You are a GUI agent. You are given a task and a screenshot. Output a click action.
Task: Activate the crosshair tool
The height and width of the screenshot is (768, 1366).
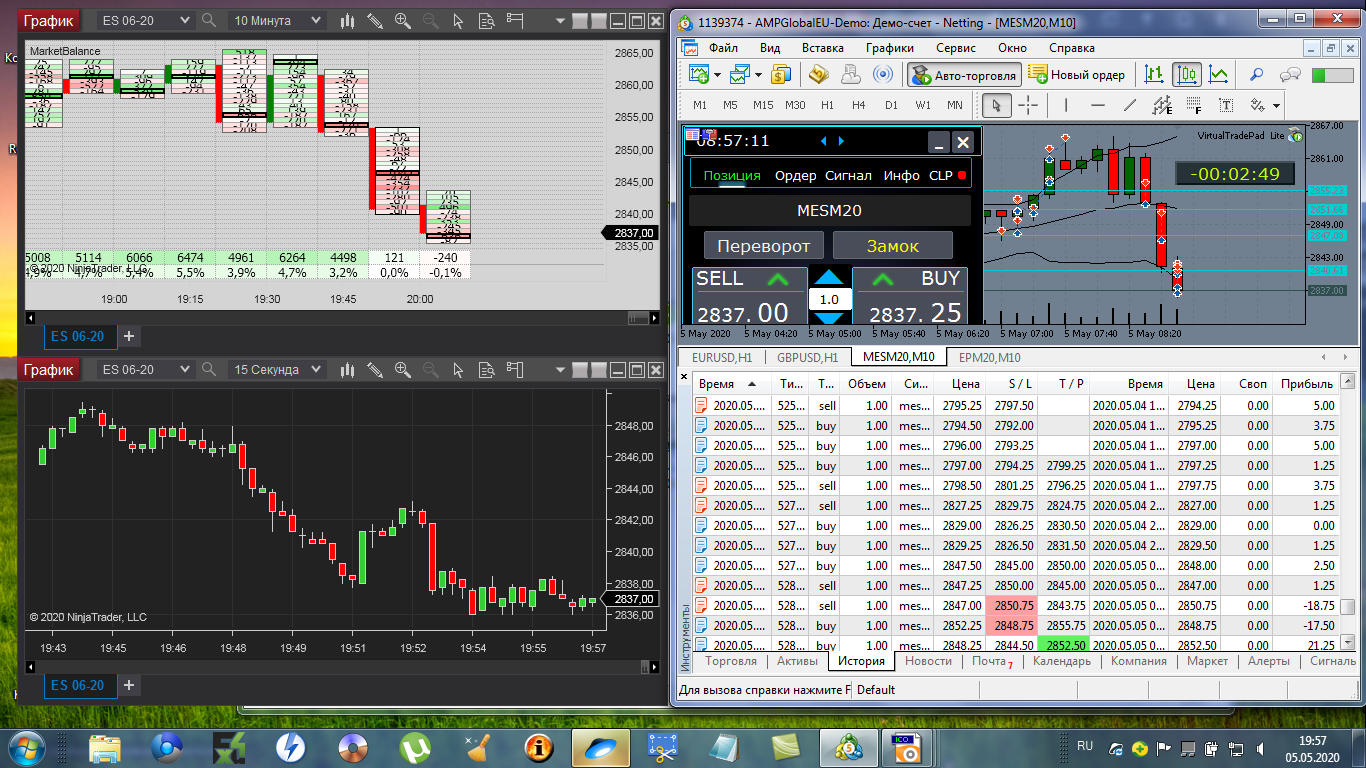[1028, 105]
